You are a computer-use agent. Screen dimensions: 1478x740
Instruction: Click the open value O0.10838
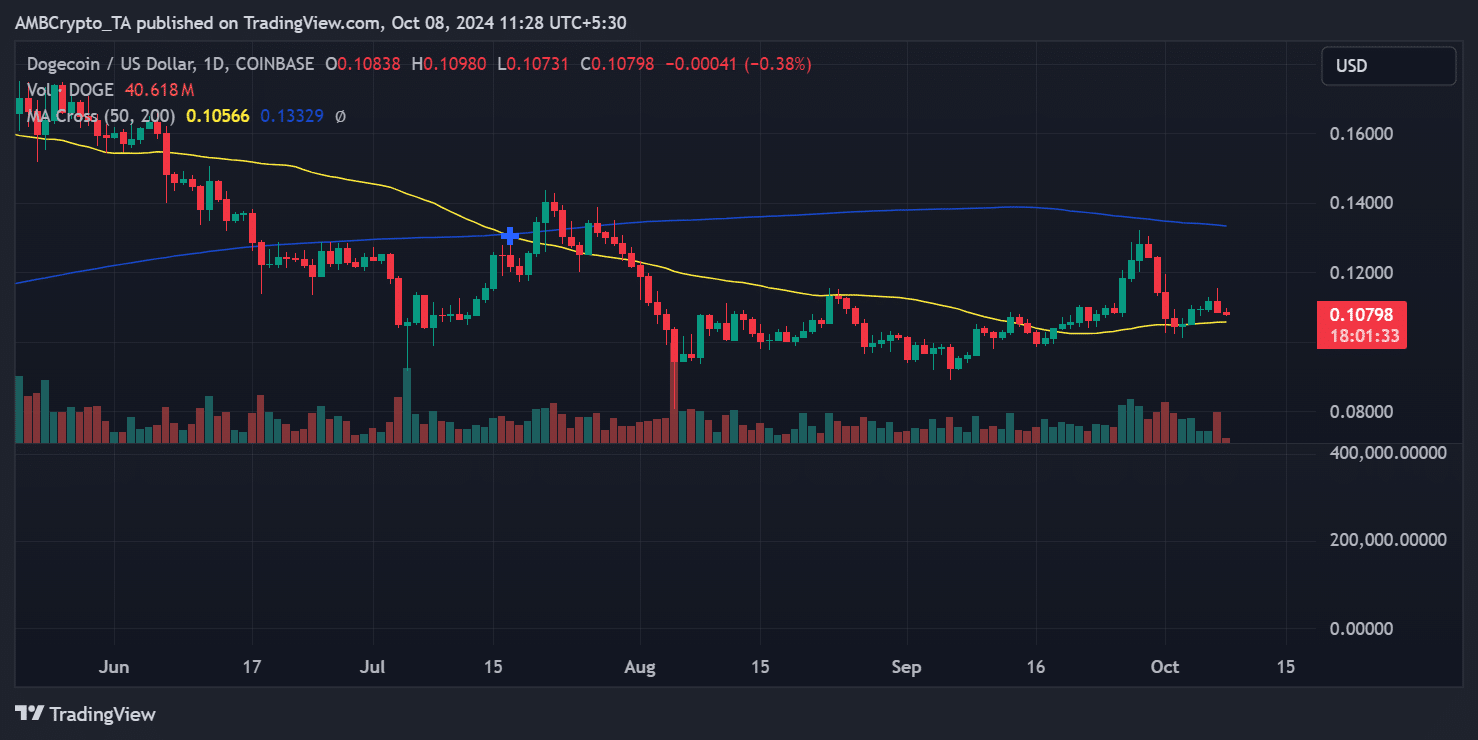(363, 64)
